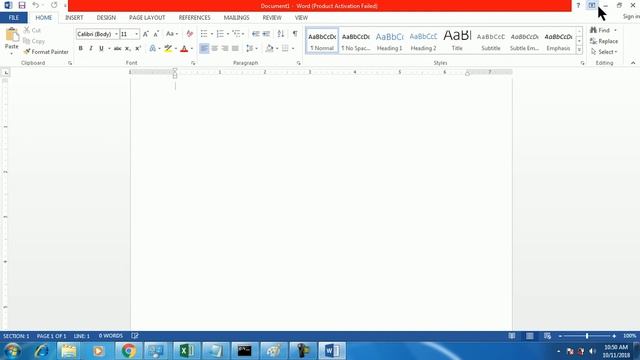The height and width of the screenshot is (360, 640).
Task: Switch to the PAGE LAYOUT tab
Action: tap(147, 18)
